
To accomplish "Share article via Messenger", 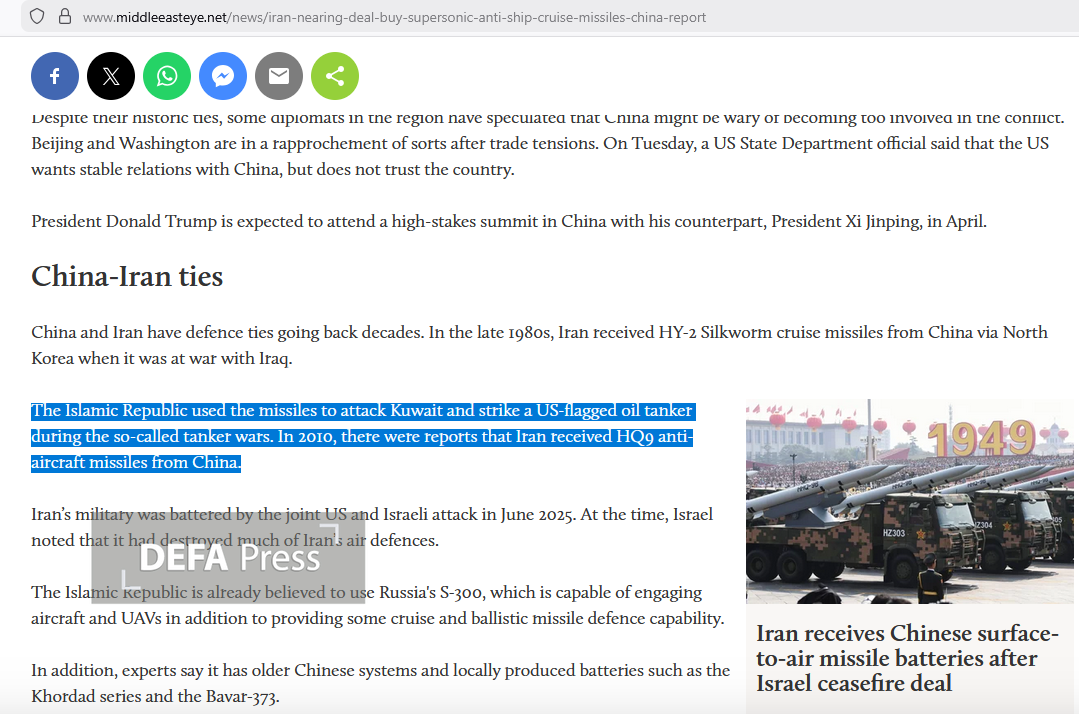I will coord(223,76).
